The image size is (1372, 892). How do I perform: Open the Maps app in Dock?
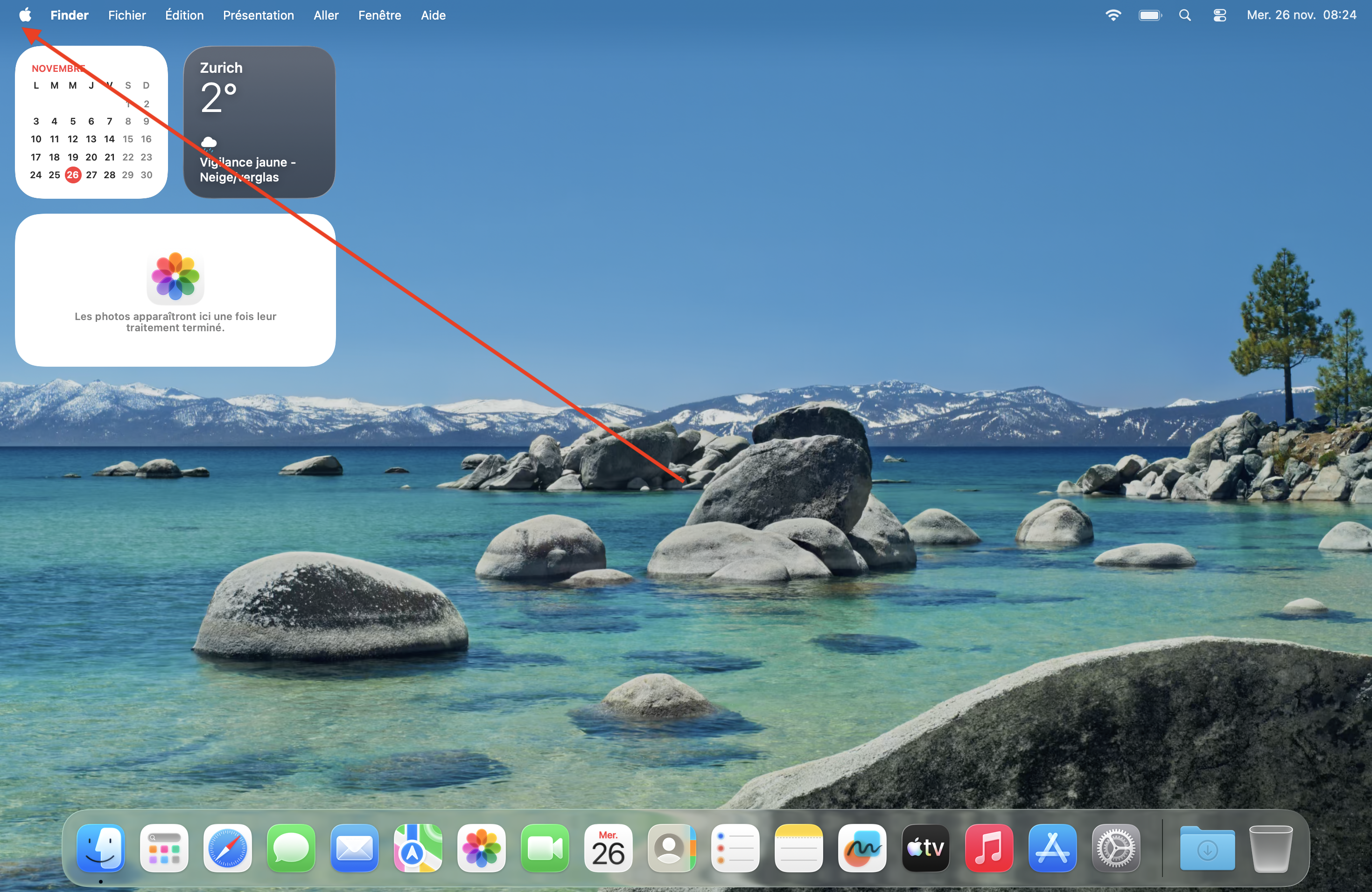(x=418, y=848)
